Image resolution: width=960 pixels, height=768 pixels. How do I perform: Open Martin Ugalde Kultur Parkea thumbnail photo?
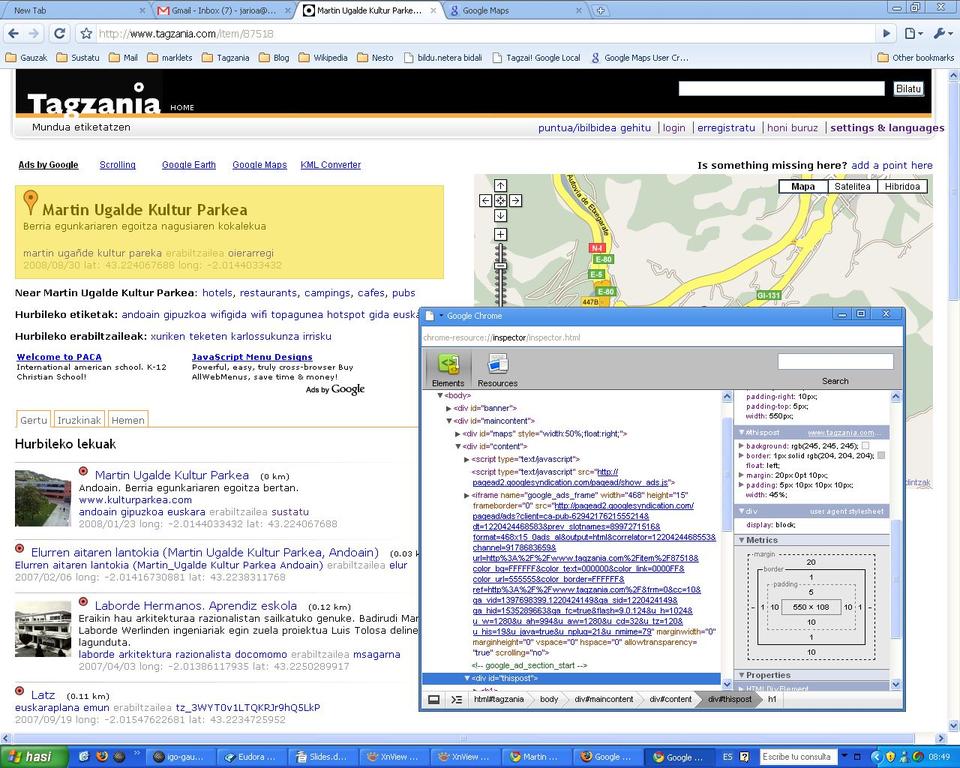43,499
